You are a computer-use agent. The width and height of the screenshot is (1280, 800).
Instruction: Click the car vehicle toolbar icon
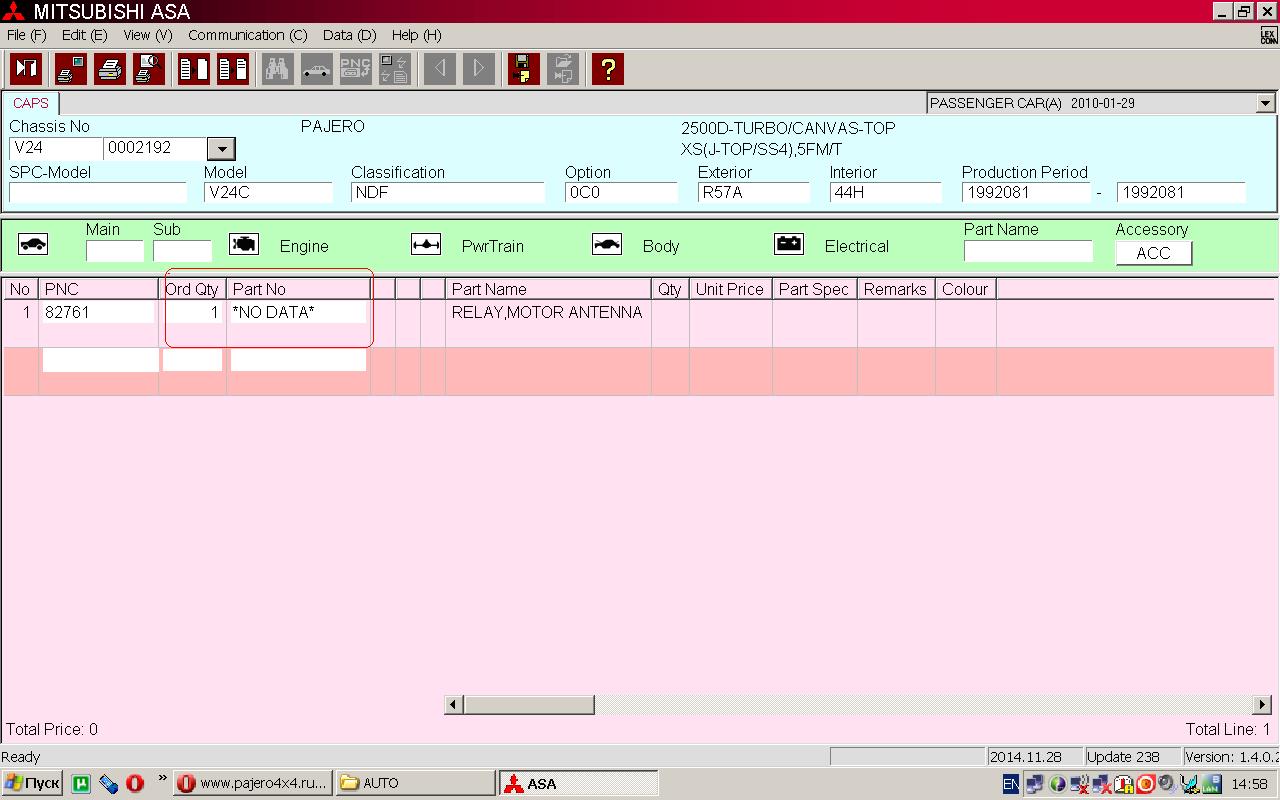coord(316,69)
